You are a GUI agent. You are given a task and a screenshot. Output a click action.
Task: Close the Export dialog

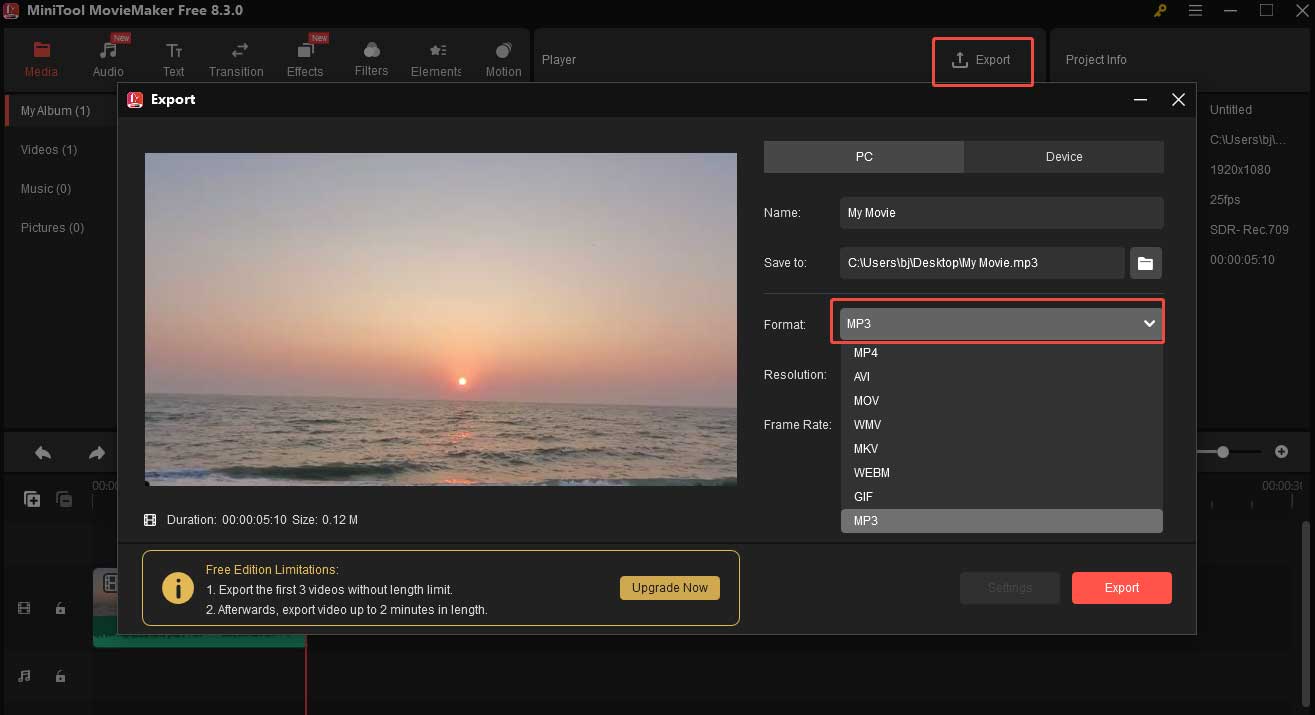(x=1178, y=100)
